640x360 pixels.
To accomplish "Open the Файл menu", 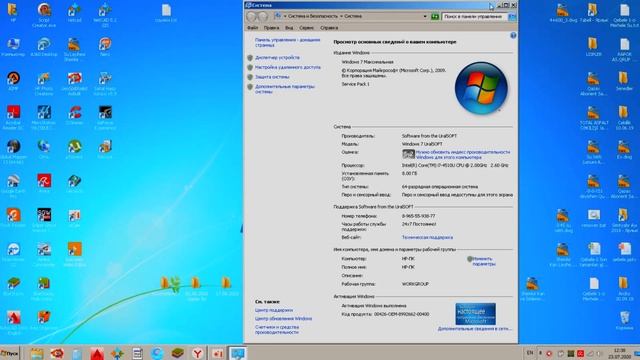I will pyautogui.click(x=253, y=28).
